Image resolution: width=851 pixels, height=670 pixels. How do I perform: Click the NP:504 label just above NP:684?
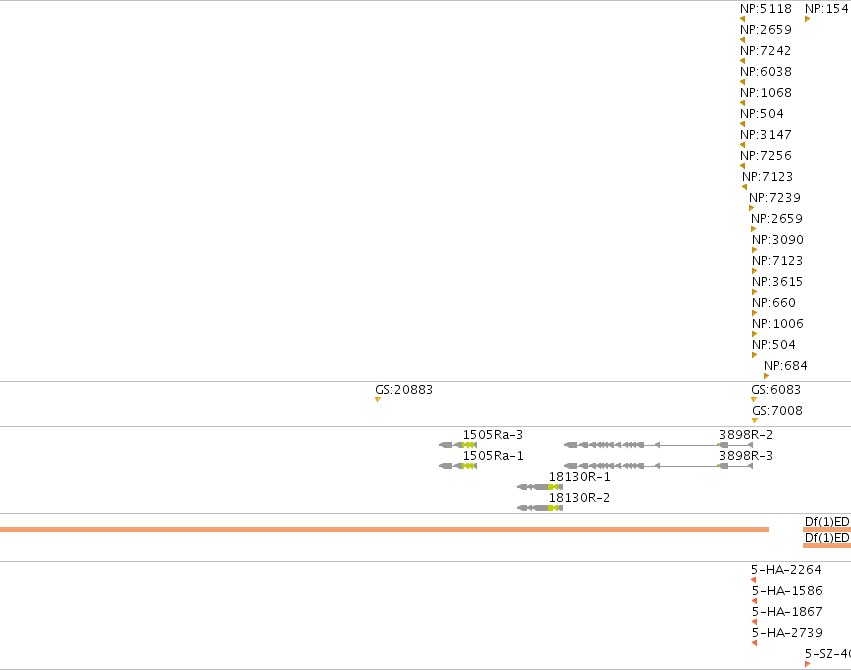[x=774, y=344]
